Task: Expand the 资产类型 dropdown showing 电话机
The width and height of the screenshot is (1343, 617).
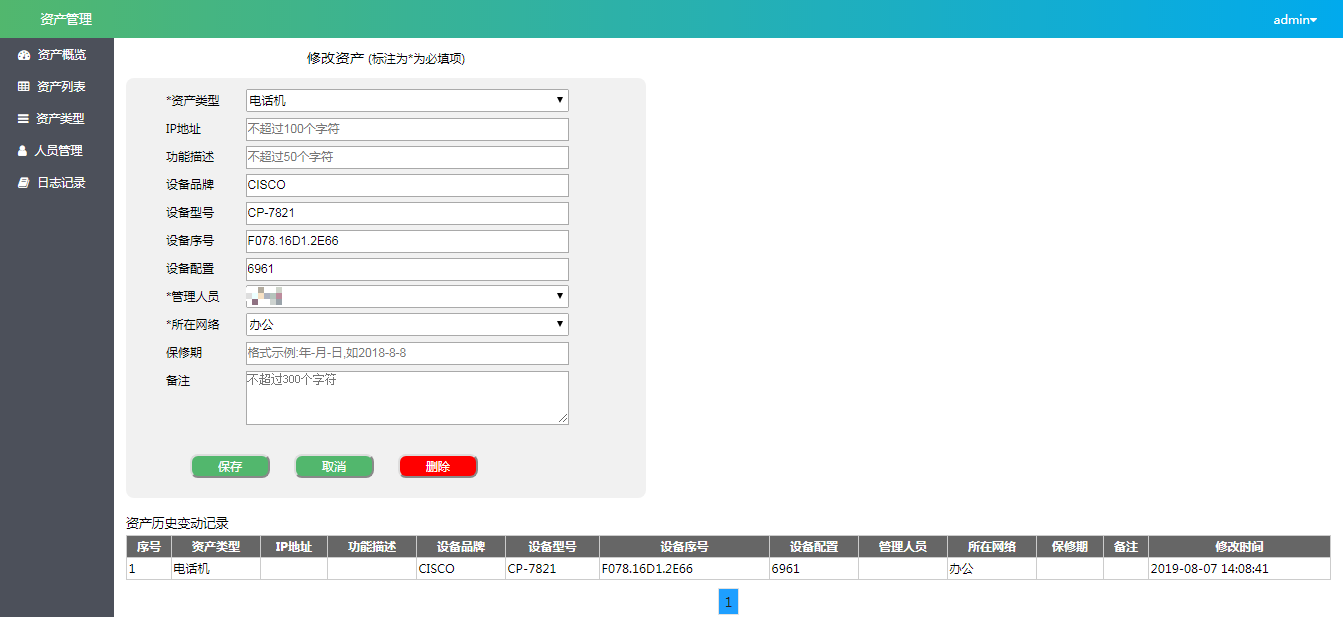Action: 407,100
